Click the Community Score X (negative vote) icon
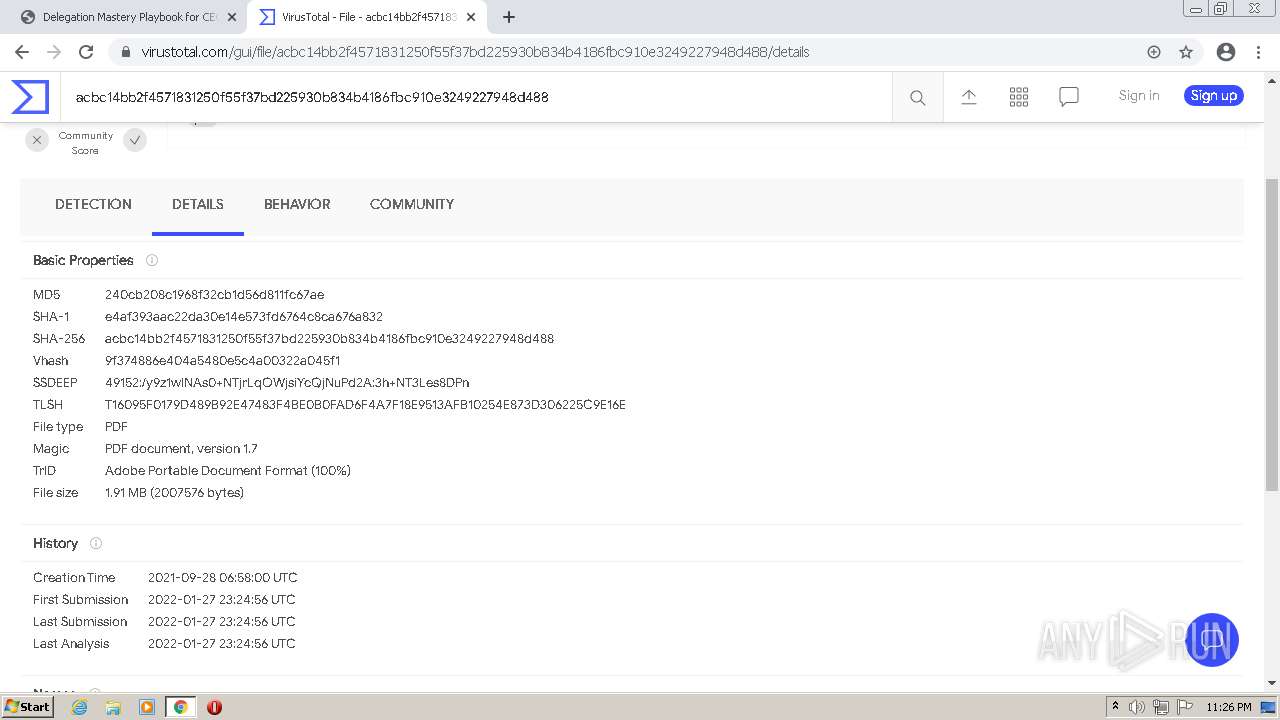 pyautogui.click(x=37, y=140)
